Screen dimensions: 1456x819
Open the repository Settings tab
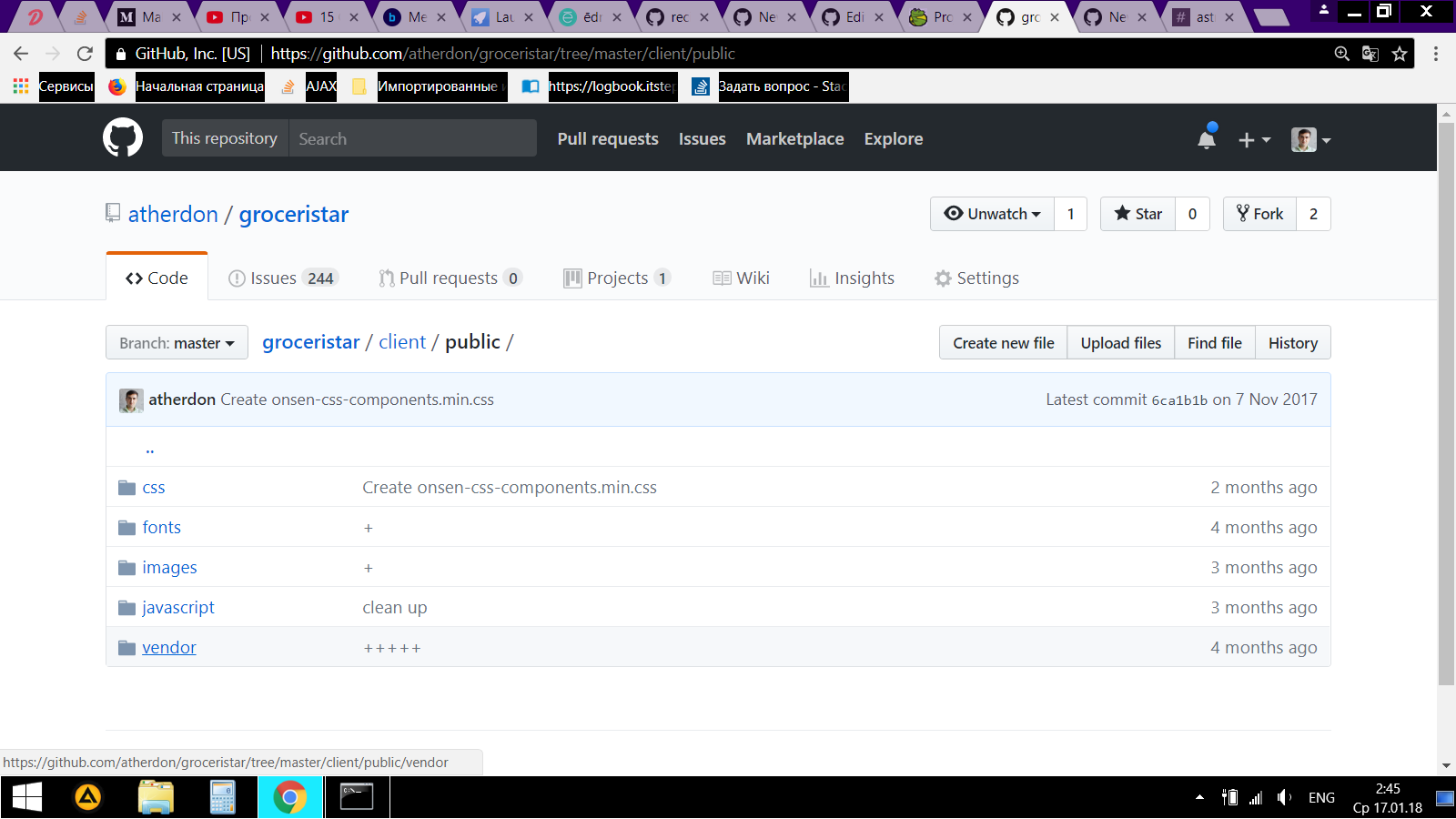(976, 278)
